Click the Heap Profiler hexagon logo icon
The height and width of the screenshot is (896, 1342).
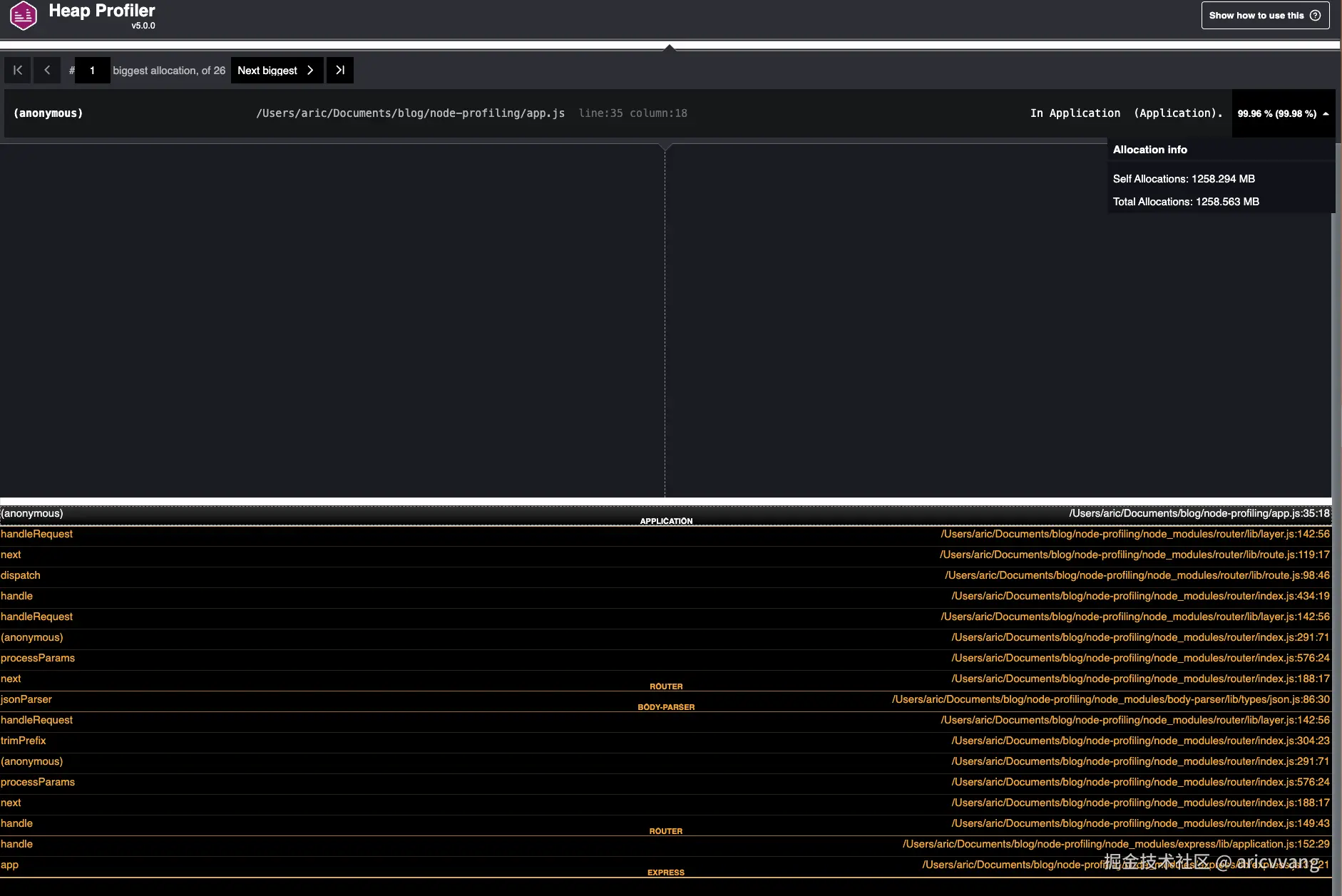(22, 14)
